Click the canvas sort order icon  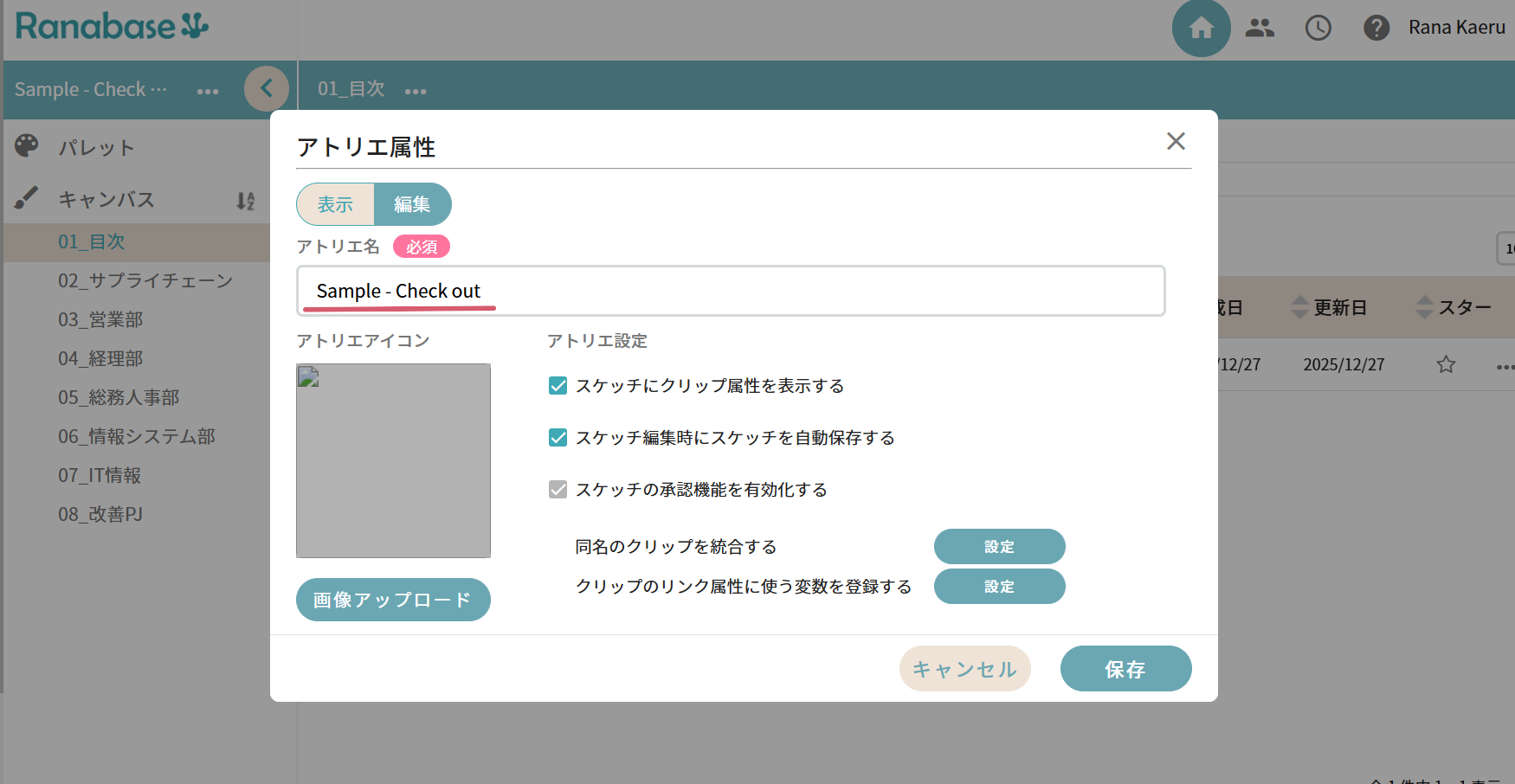(x=246, y=201)
